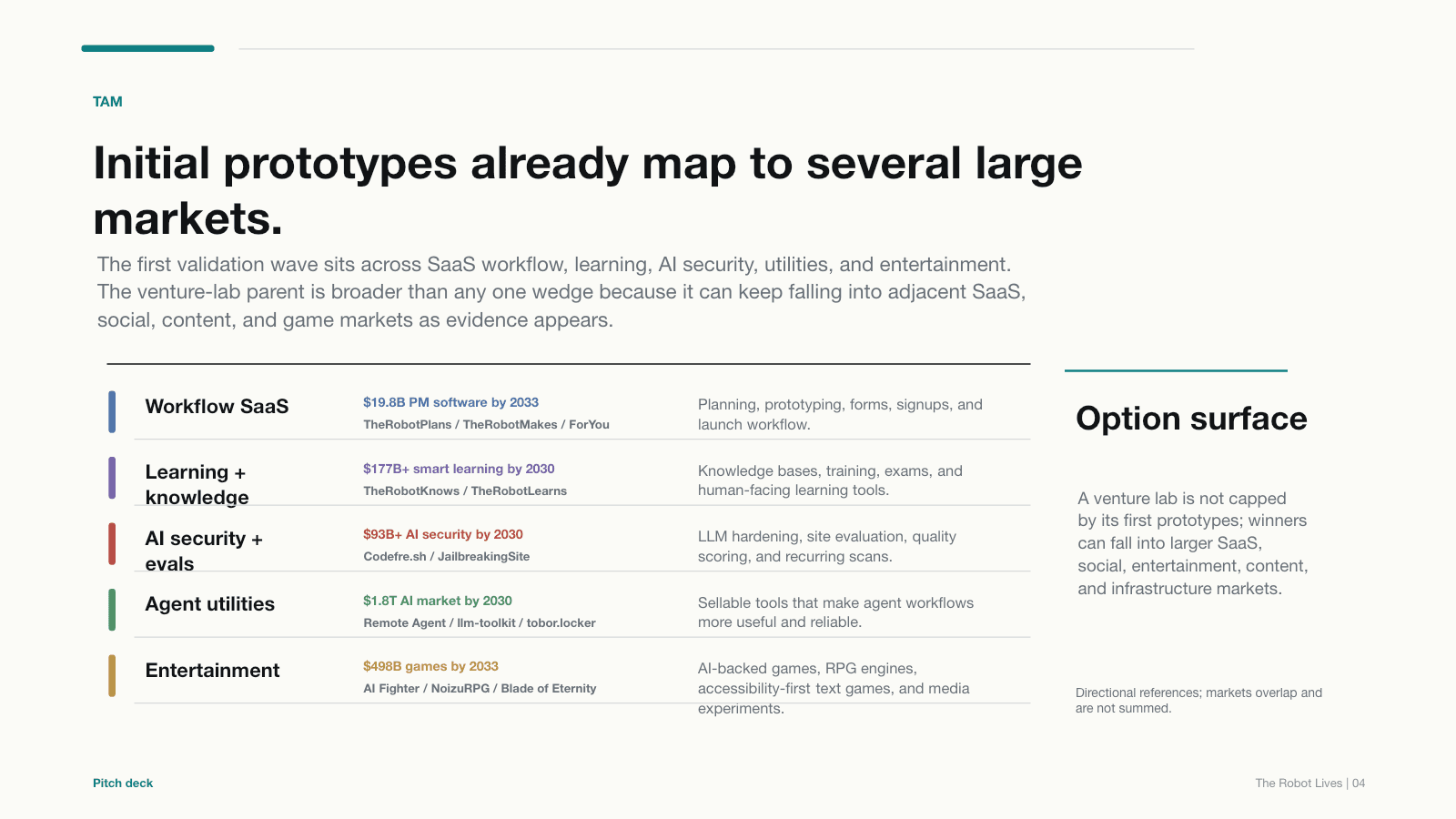Viewport: 1456px width, 819px height.
Task: Select the Workflow SaaS row title
Action: (217, 407)
